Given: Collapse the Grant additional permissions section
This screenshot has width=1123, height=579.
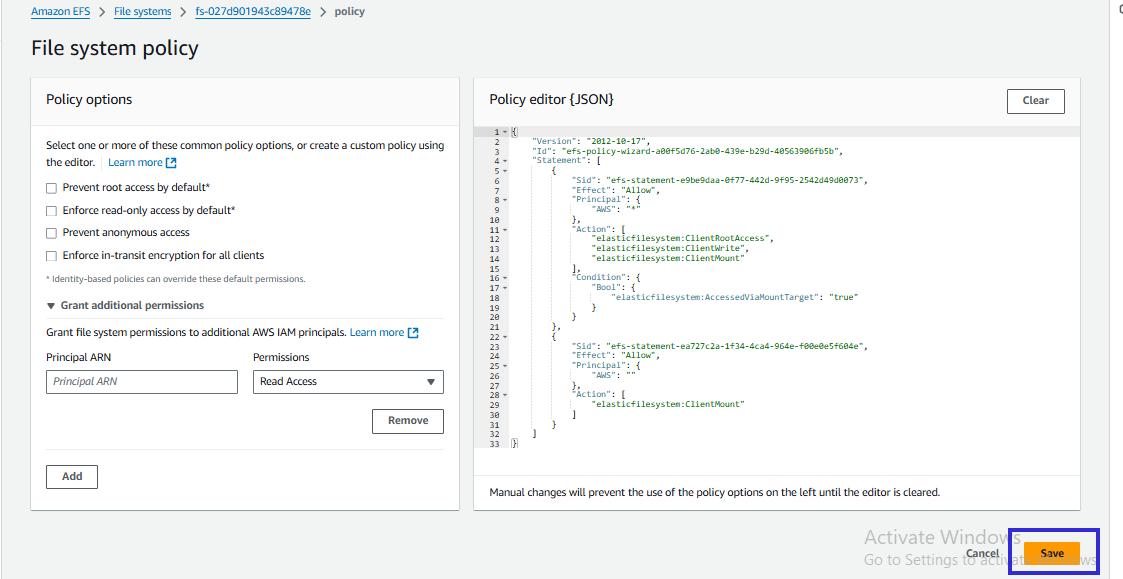Looking at the screenshot, I should [x=125, y=305].
